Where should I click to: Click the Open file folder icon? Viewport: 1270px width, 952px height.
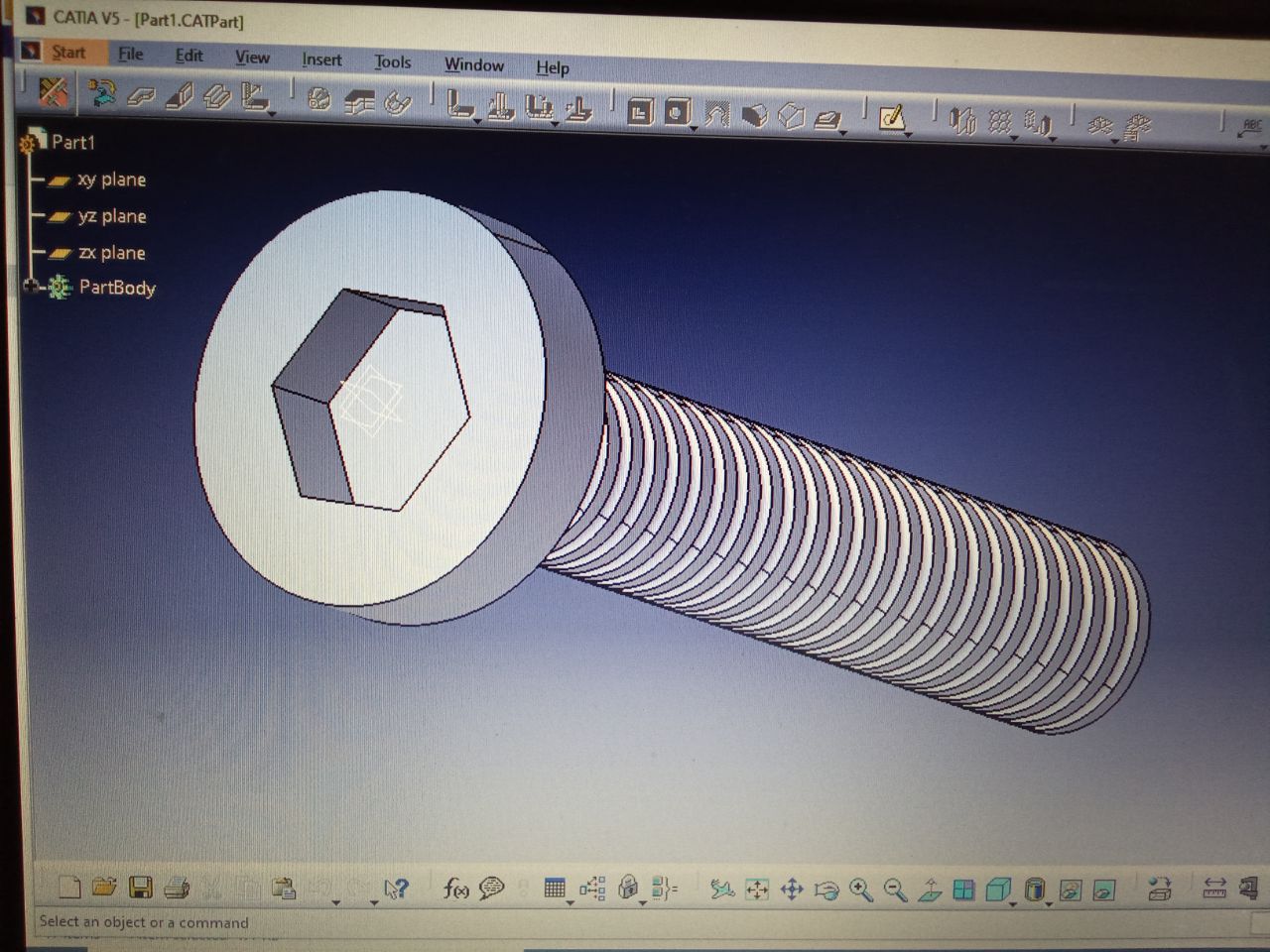[x=104, y=887]
